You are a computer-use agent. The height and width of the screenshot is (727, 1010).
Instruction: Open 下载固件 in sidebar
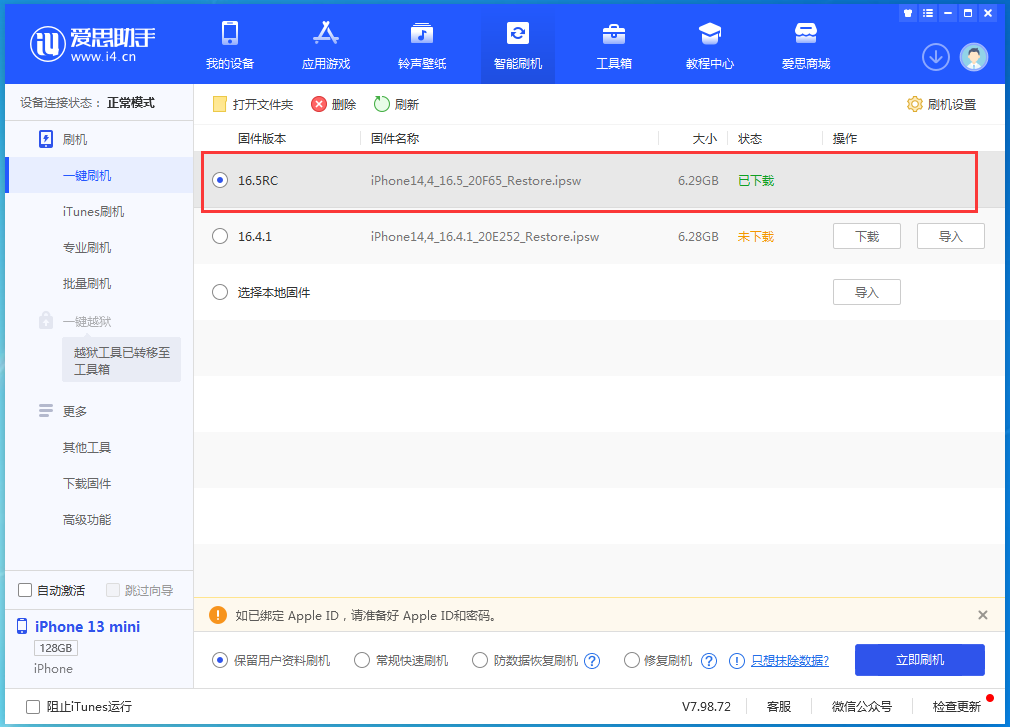click(x=87, y=483)
